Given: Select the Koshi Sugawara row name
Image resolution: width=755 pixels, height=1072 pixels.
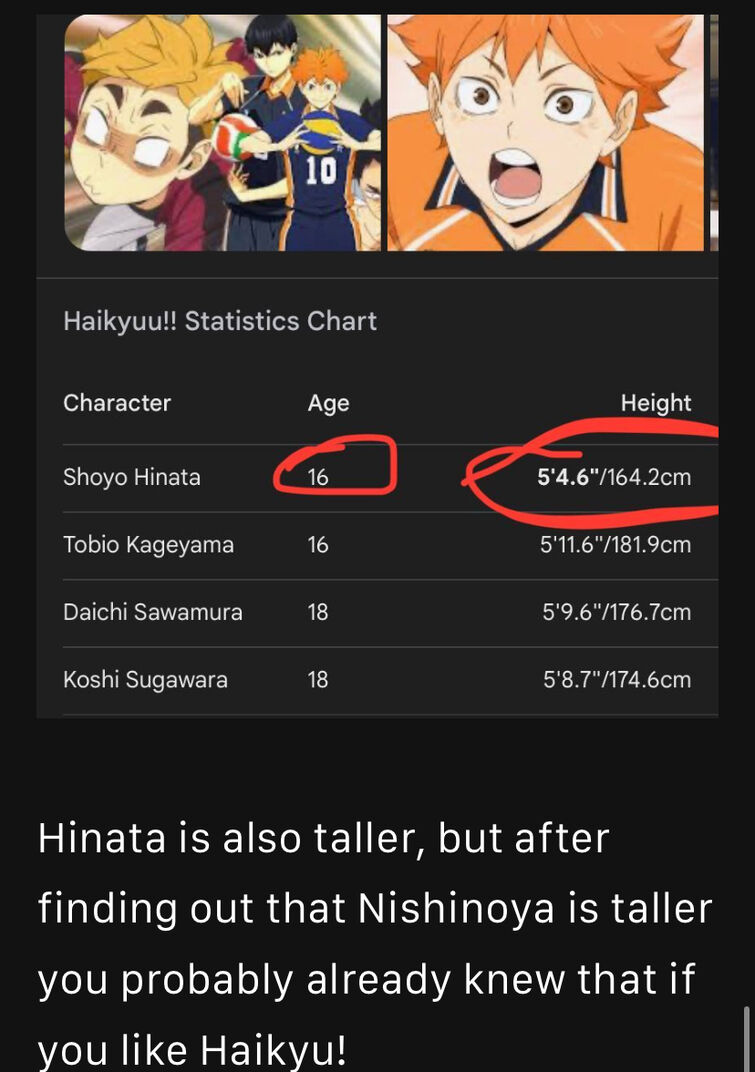Looking at the screenshot, I should [x=145, y=680].
